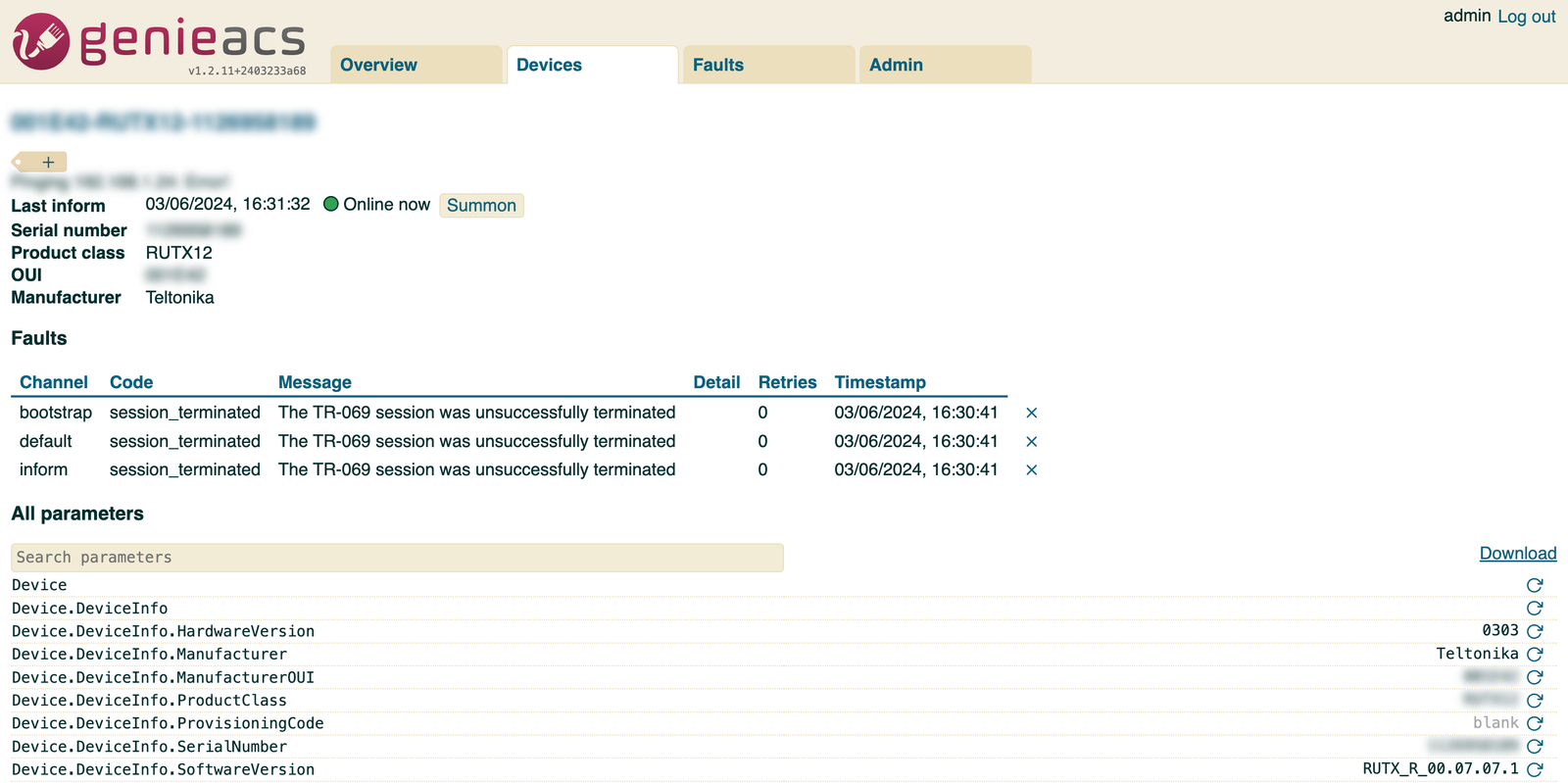Open the Faults tab
The width and height of the screenshot is (1568, 783).
tap(769, 65)
